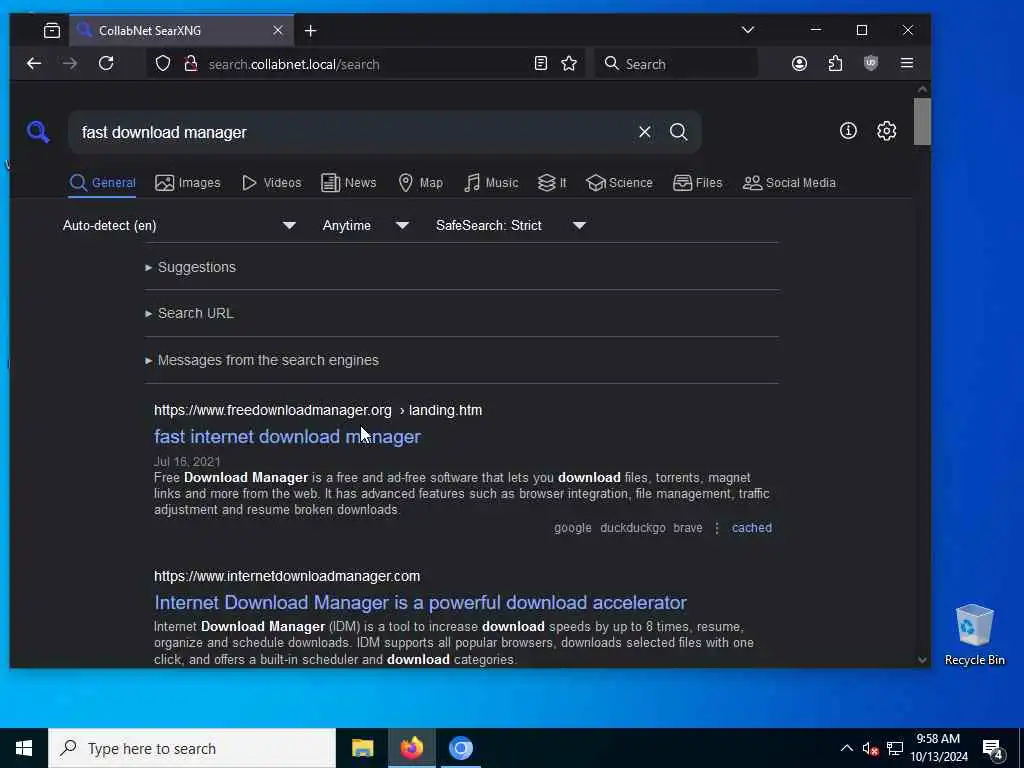Open the network status tray icon
This screenshot has width=1024, height=768.
pos(895,748)
